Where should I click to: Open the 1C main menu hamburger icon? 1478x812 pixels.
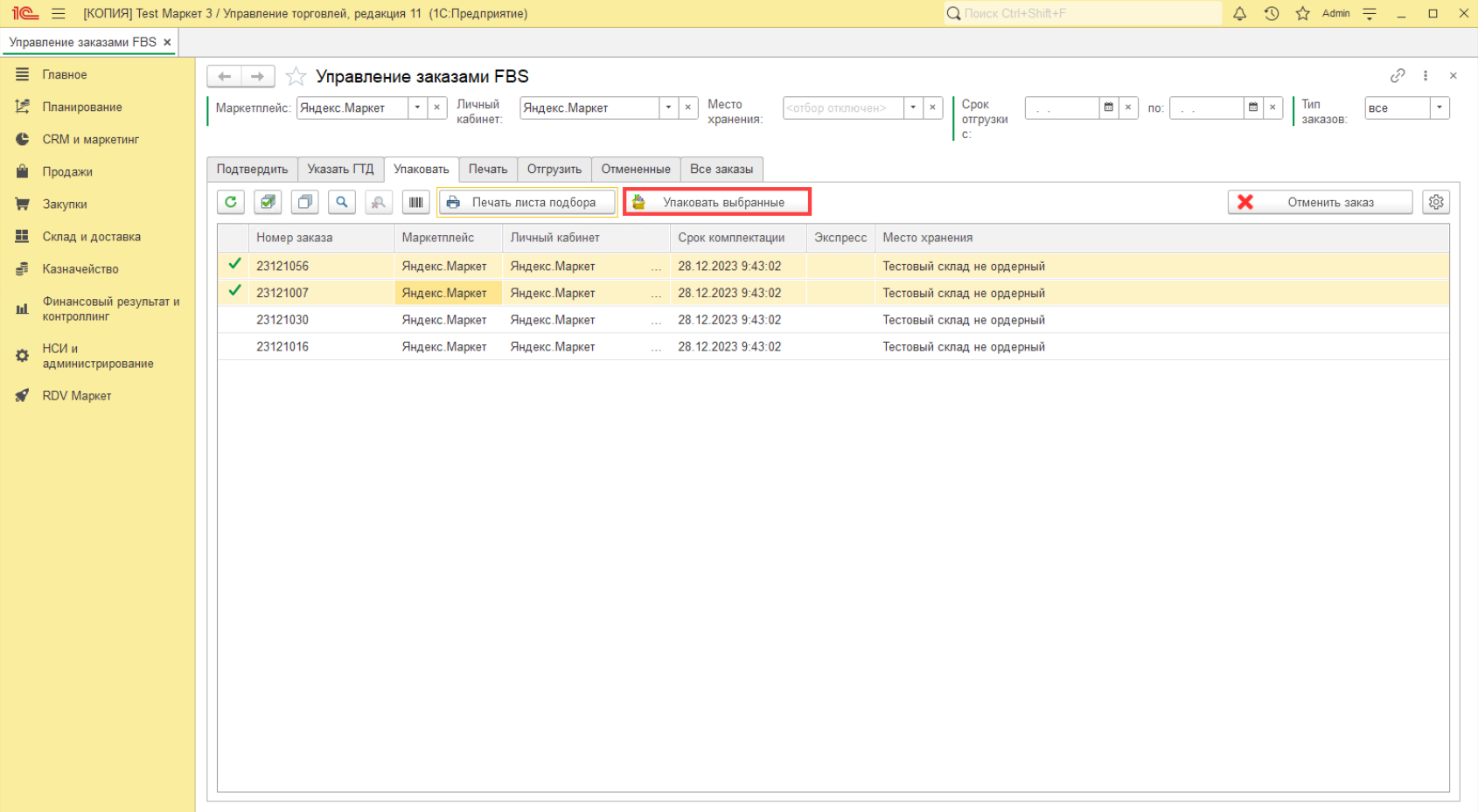tap(59, 13)
